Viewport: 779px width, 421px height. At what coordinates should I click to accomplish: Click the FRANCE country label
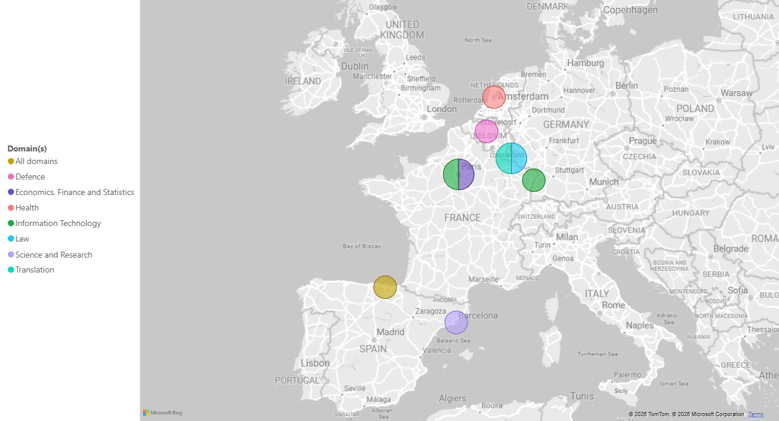point(462,218)
